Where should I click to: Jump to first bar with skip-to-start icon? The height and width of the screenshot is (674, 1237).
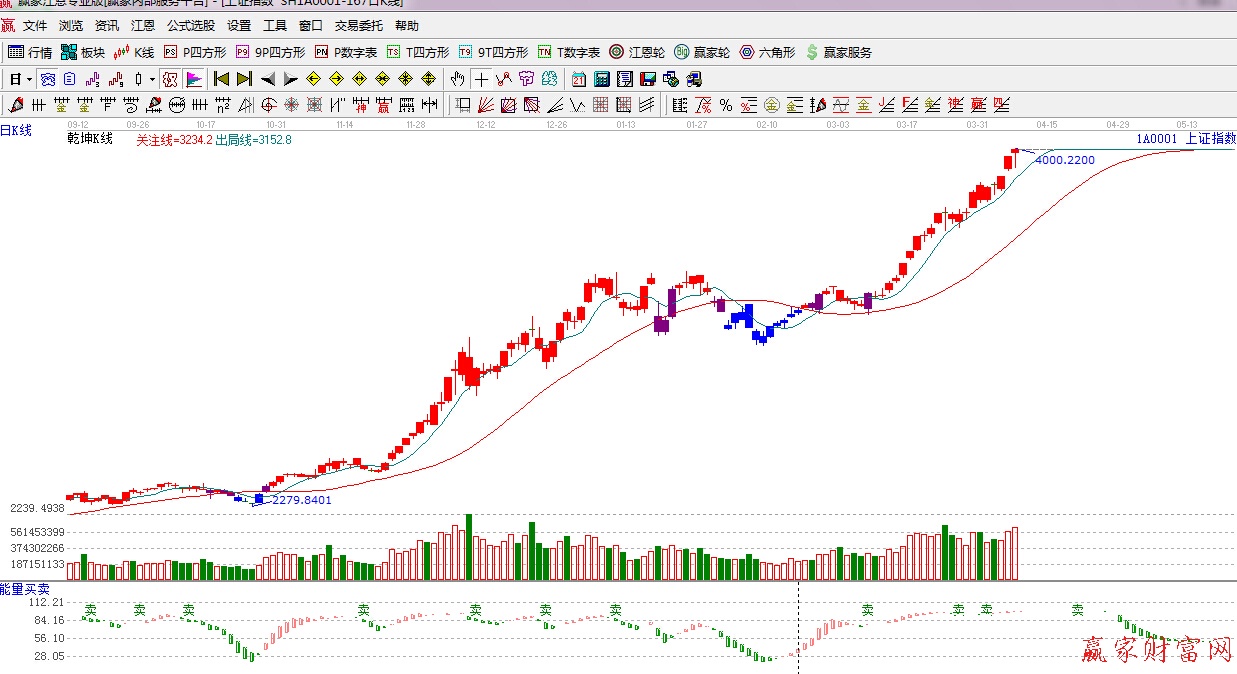221,79
